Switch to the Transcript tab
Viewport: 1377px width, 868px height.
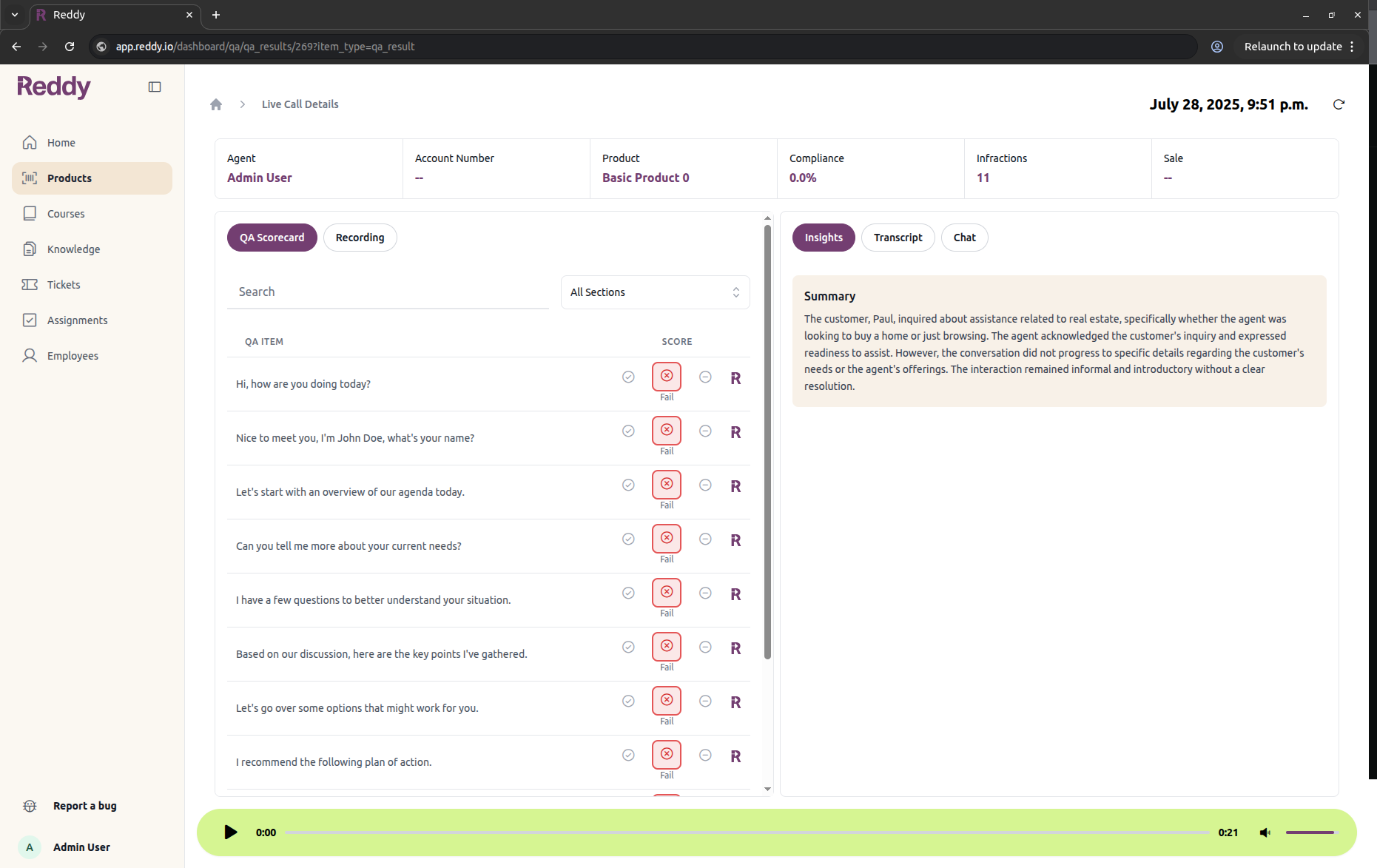(898, 237)
